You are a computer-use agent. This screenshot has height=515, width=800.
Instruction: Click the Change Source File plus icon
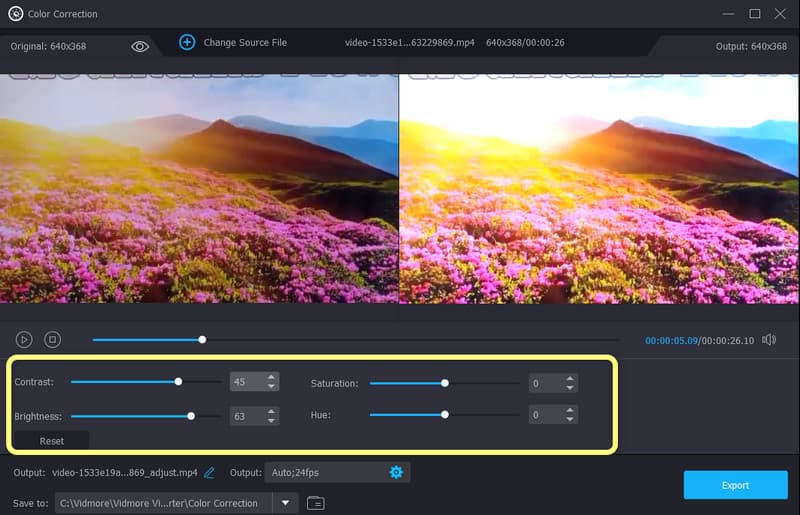pyautogui.click(x=187, y=42)
